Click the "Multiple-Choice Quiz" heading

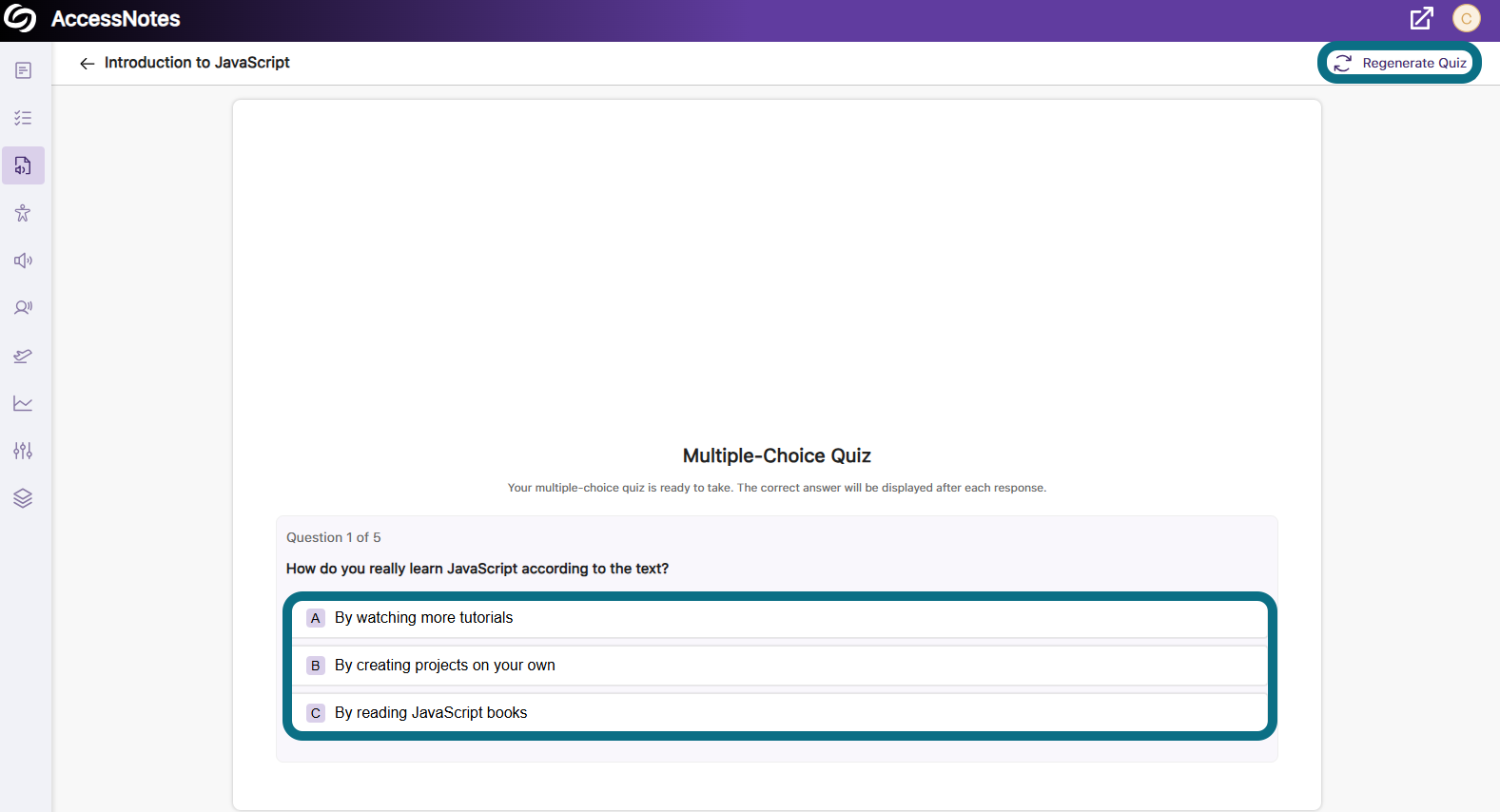(x=777, y=455)
